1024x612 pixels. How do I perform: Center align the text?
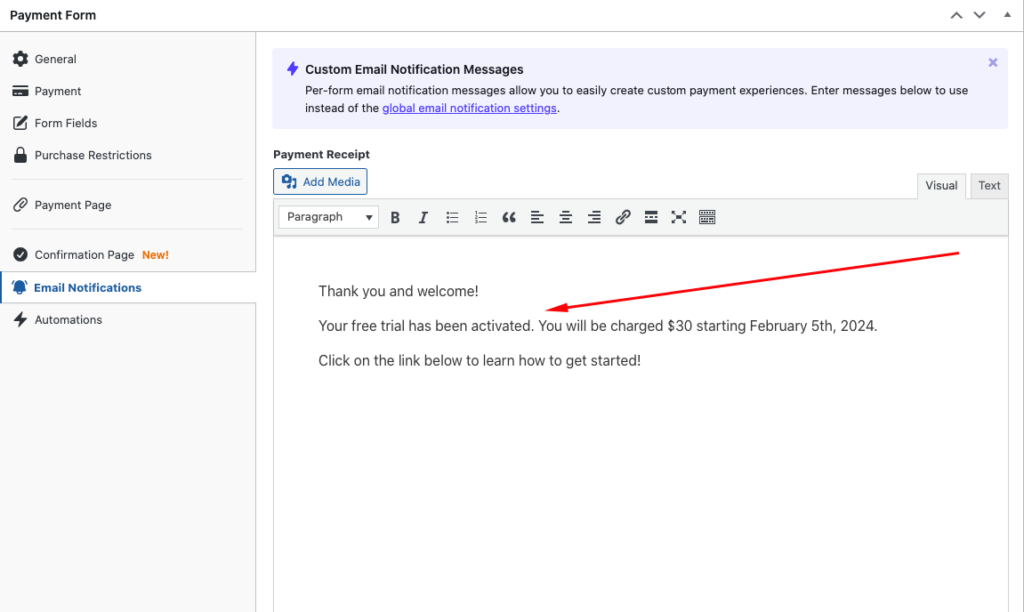(x=566, y=217)
